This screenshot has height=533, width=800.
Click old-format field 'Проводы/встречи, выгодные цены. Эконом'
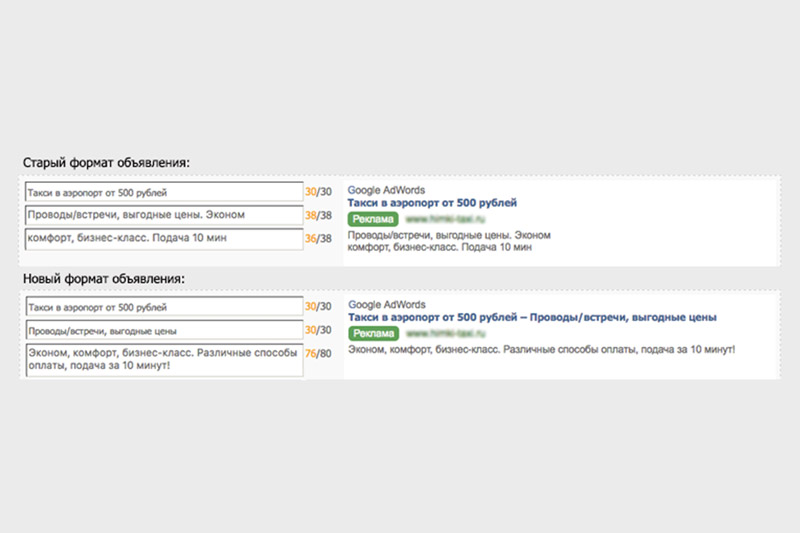163,215
